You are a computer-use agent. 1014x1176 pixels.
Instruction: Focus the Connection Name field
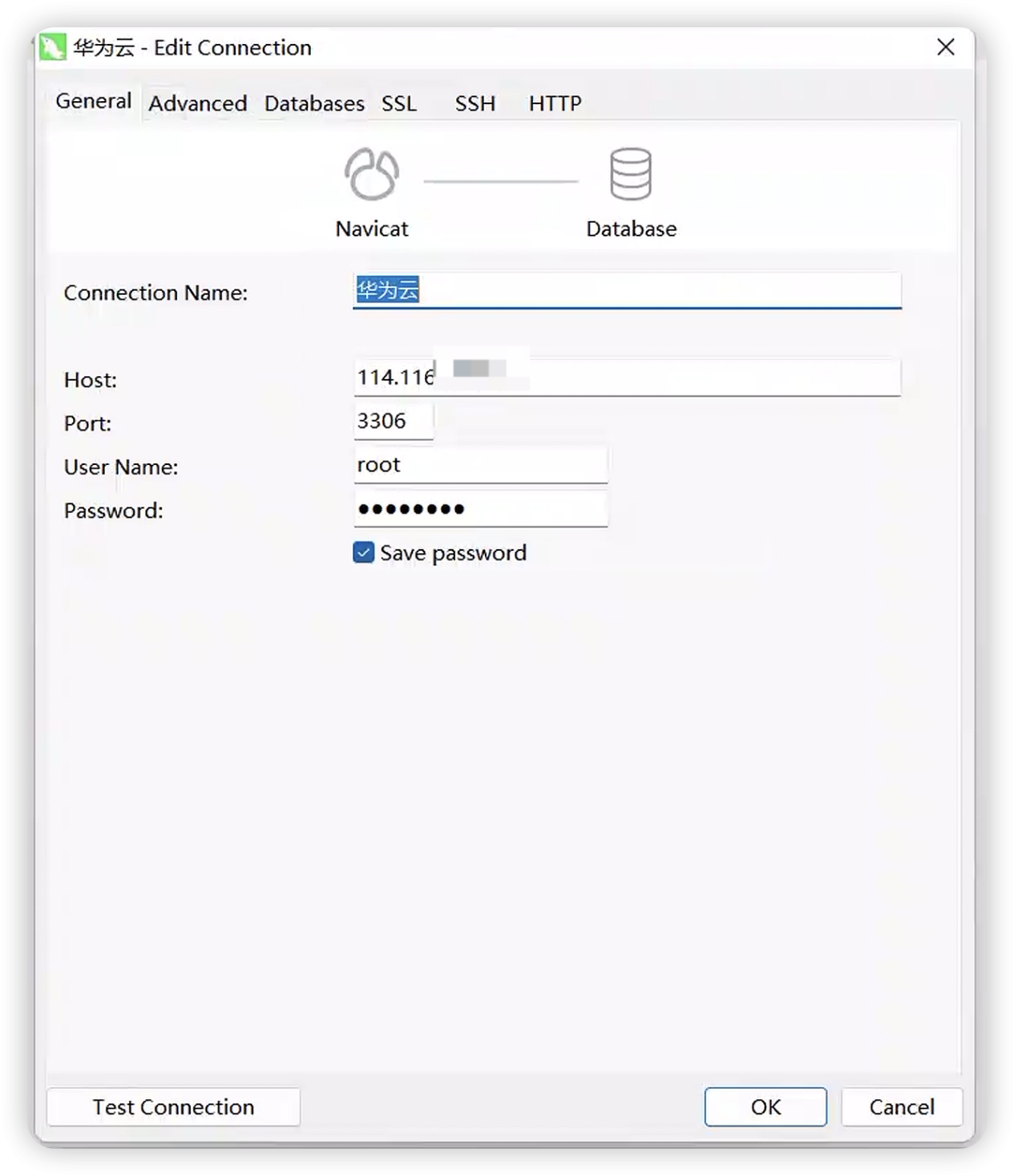coord(627,289)
